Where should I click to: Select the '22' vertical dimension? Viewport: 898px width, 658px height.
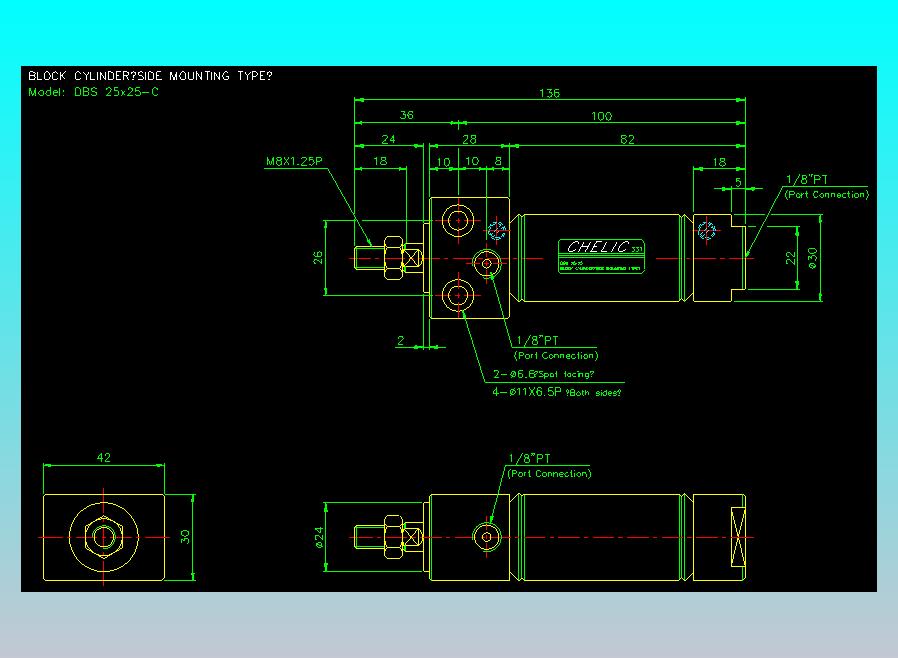click(x=791, y=258)
